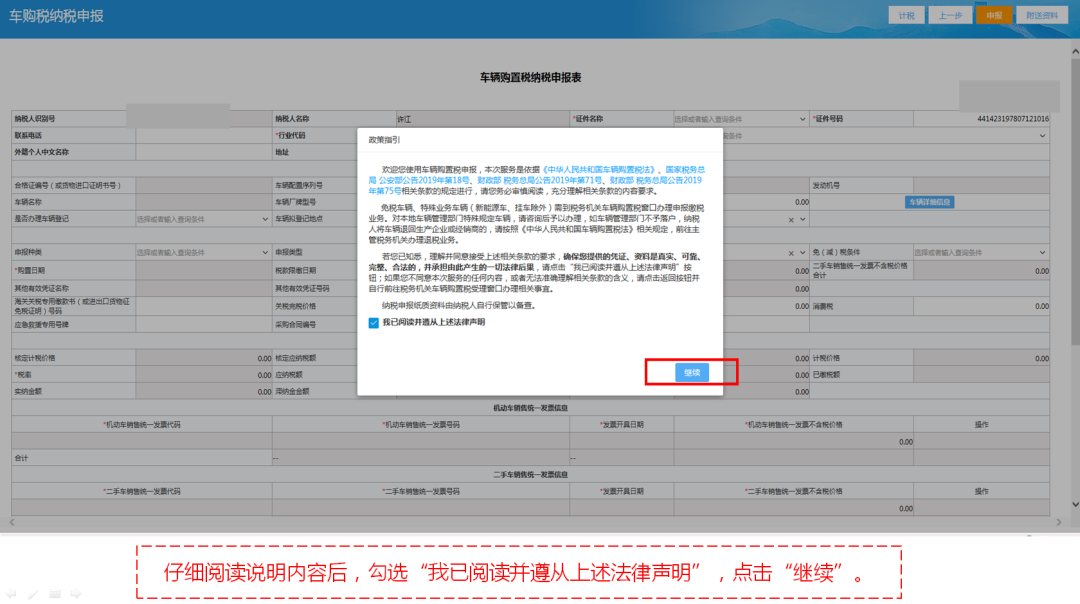Click the vertical scrollbar thumb
1080x604 pixels.
(x=1075, y=201)
